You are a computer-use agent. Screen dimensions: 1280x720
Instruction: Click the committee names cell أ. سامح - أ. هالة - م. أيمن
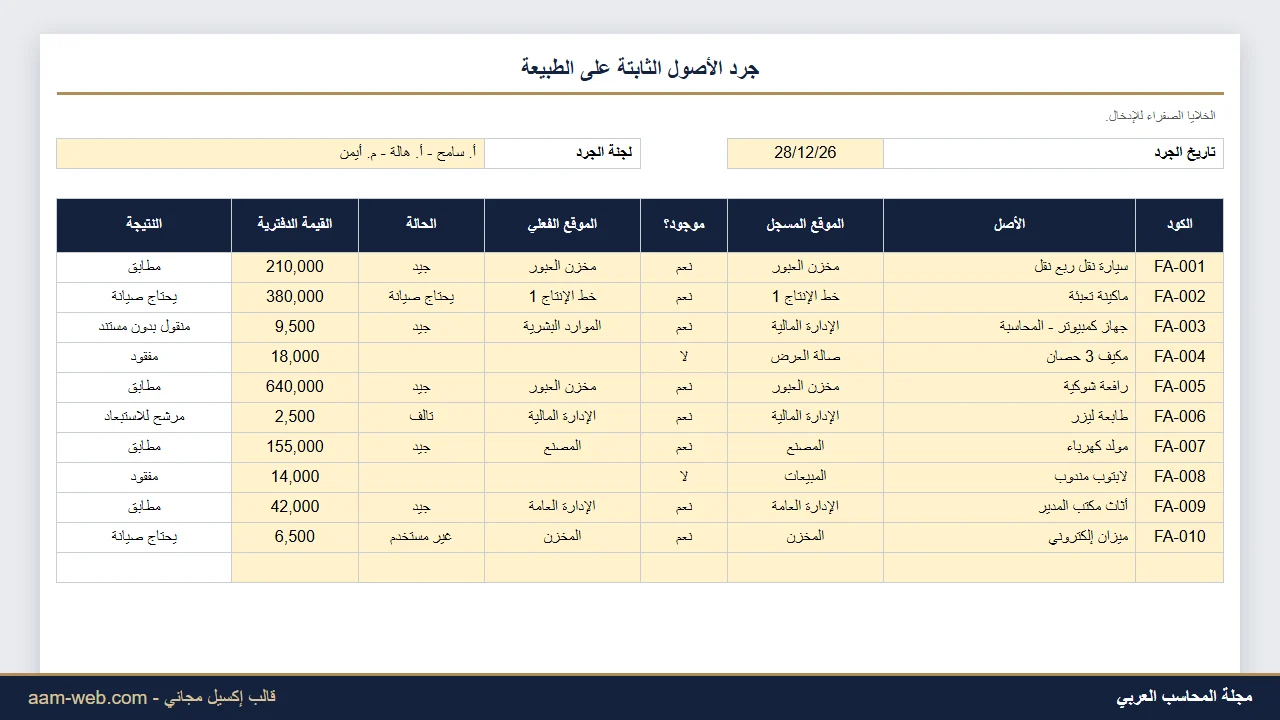coord(271,153)
